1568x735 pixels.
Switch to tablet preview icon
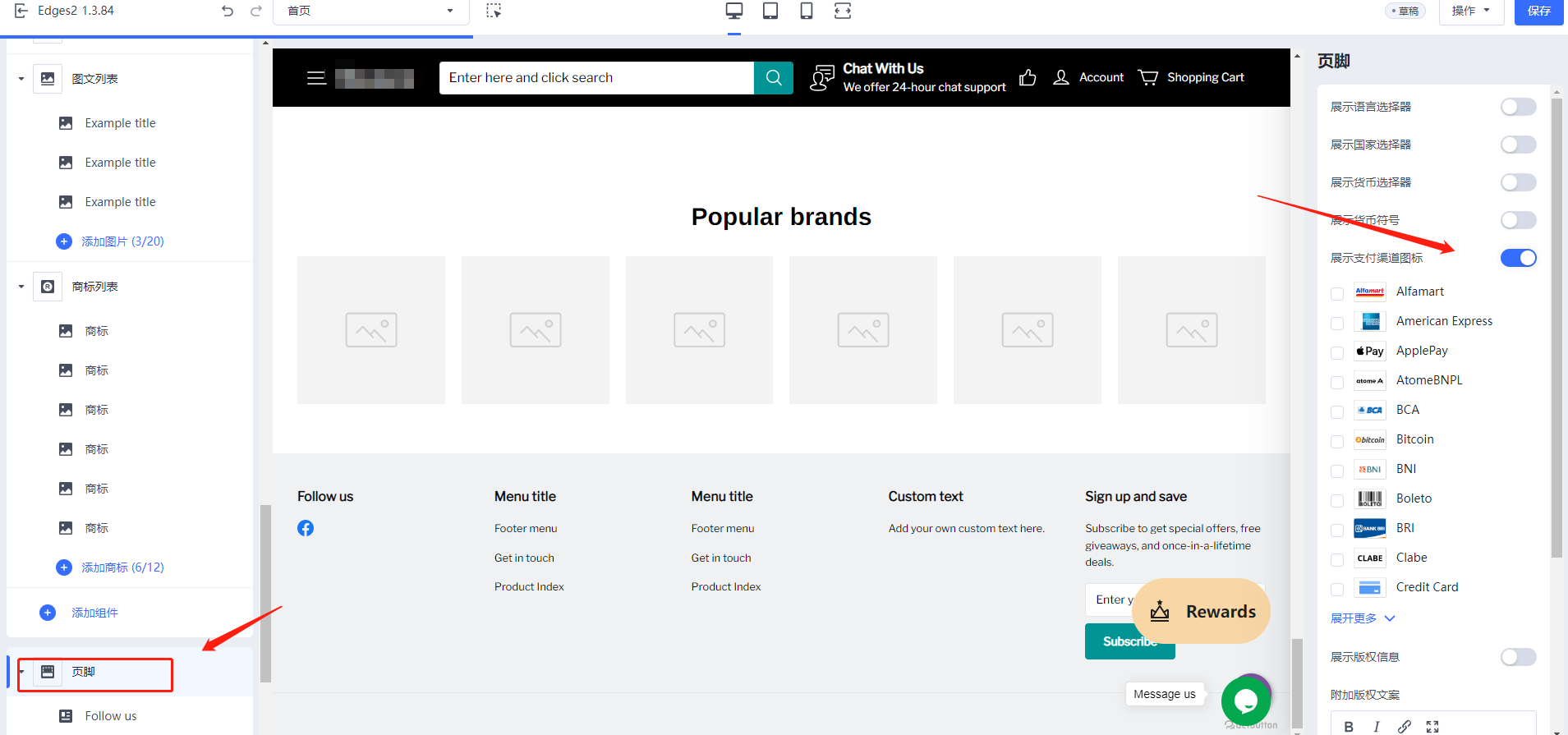[770, 11]
